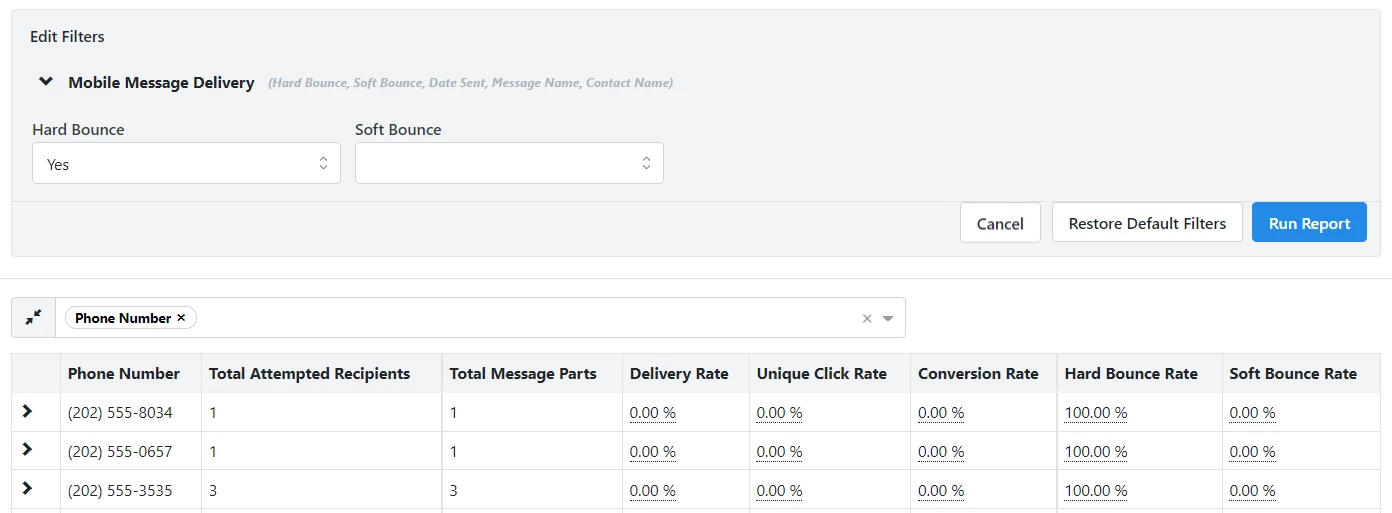Click the phone number (202) 555-0657
The width and height of the screenshot is (1392, 513).
point(120,451)
